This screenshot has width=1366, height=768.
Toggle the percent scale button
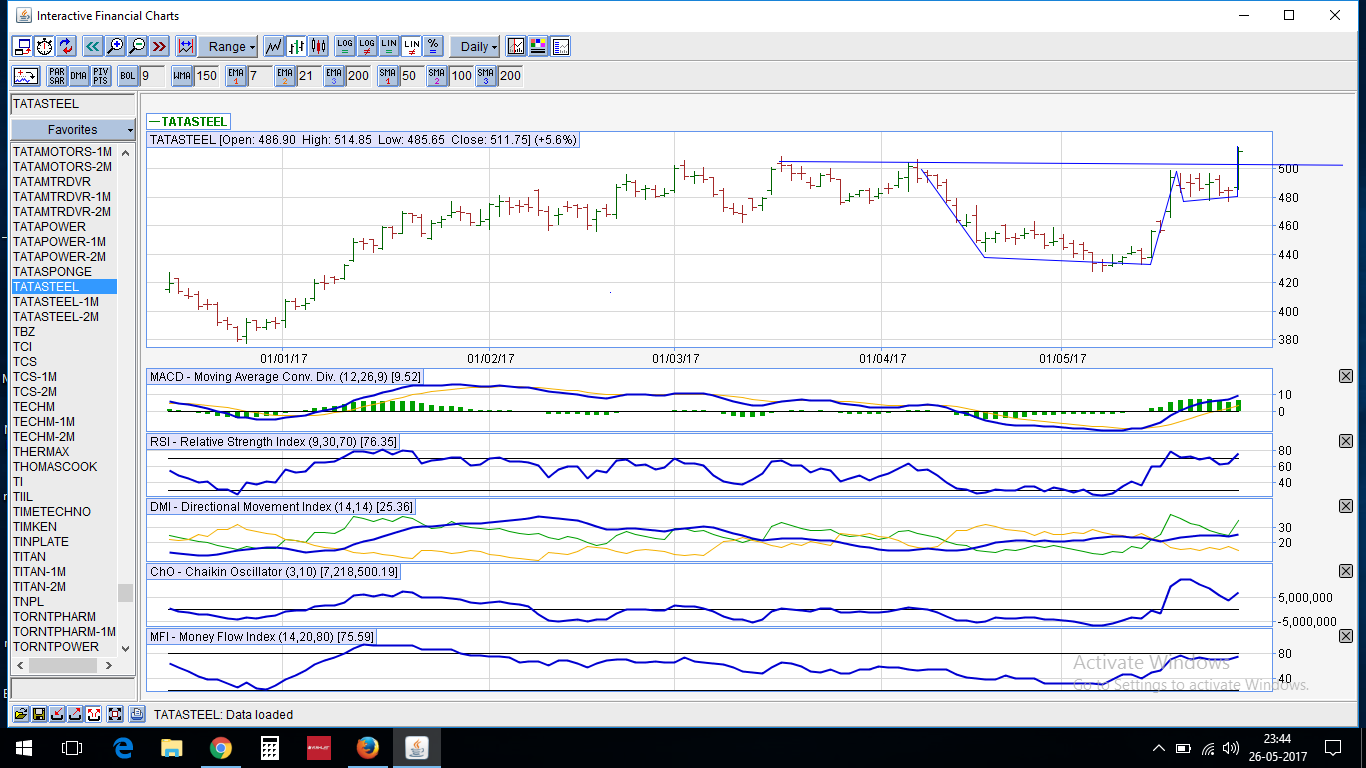coord(433,46)
